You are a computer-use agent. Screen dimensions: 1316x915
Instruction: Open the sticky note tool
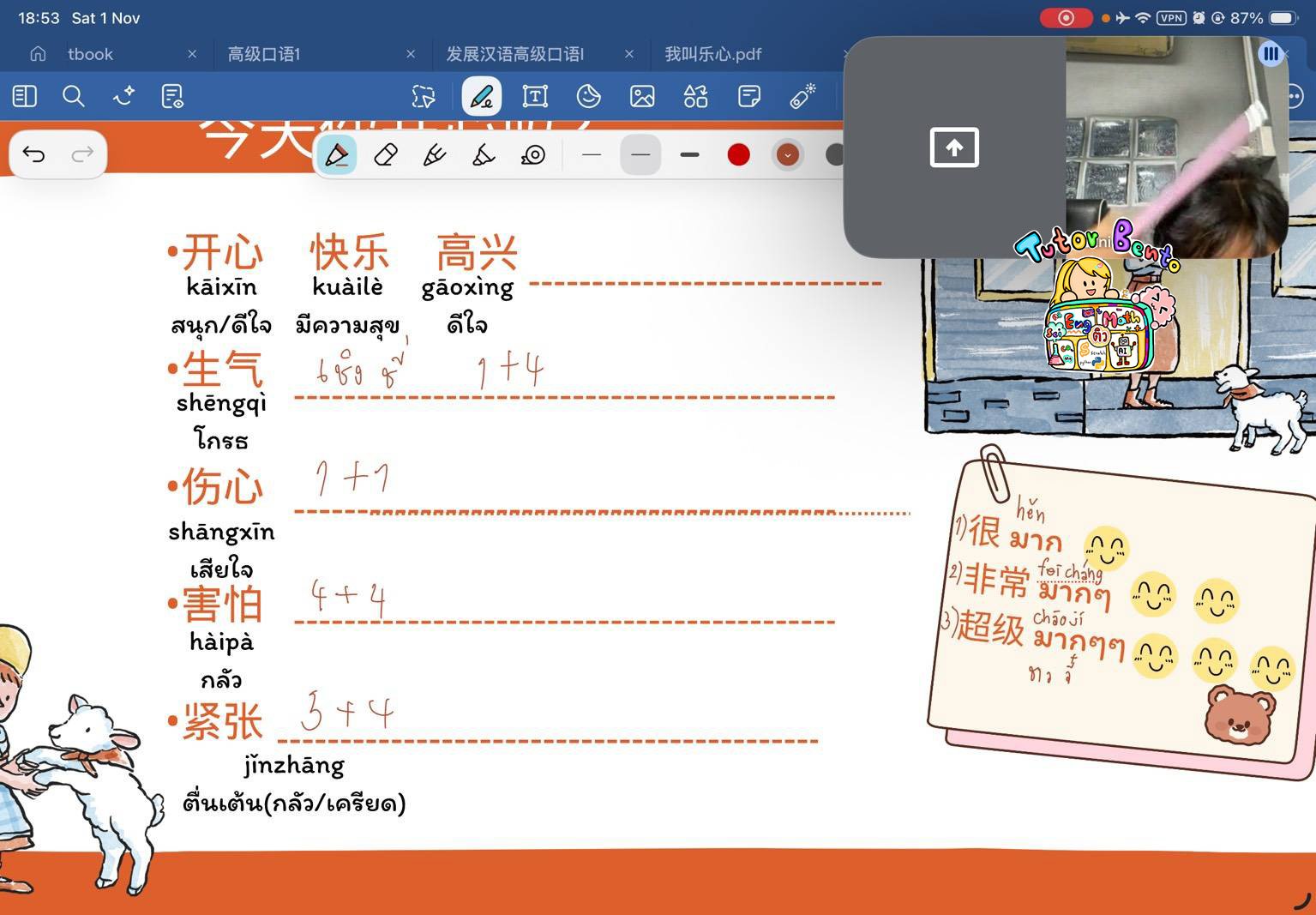pos(748,96)
